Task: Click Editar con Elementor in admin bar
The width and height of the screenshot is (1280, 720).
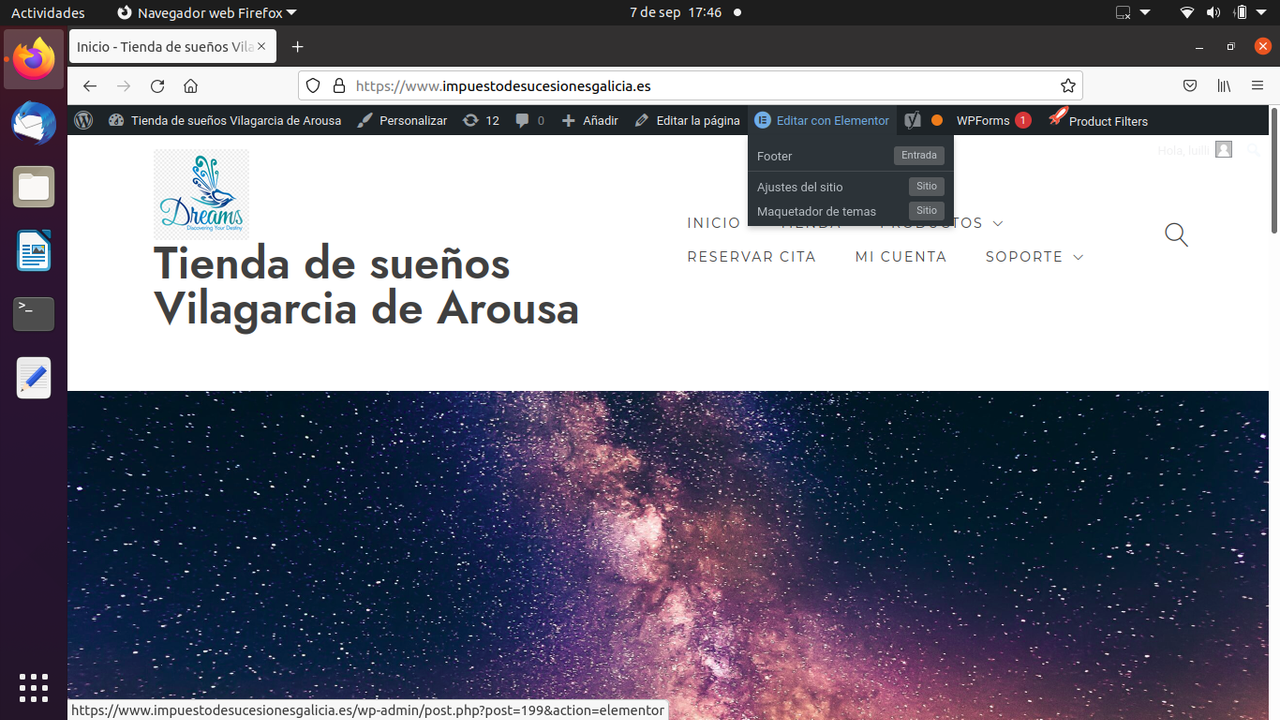Action: [822, 120]
